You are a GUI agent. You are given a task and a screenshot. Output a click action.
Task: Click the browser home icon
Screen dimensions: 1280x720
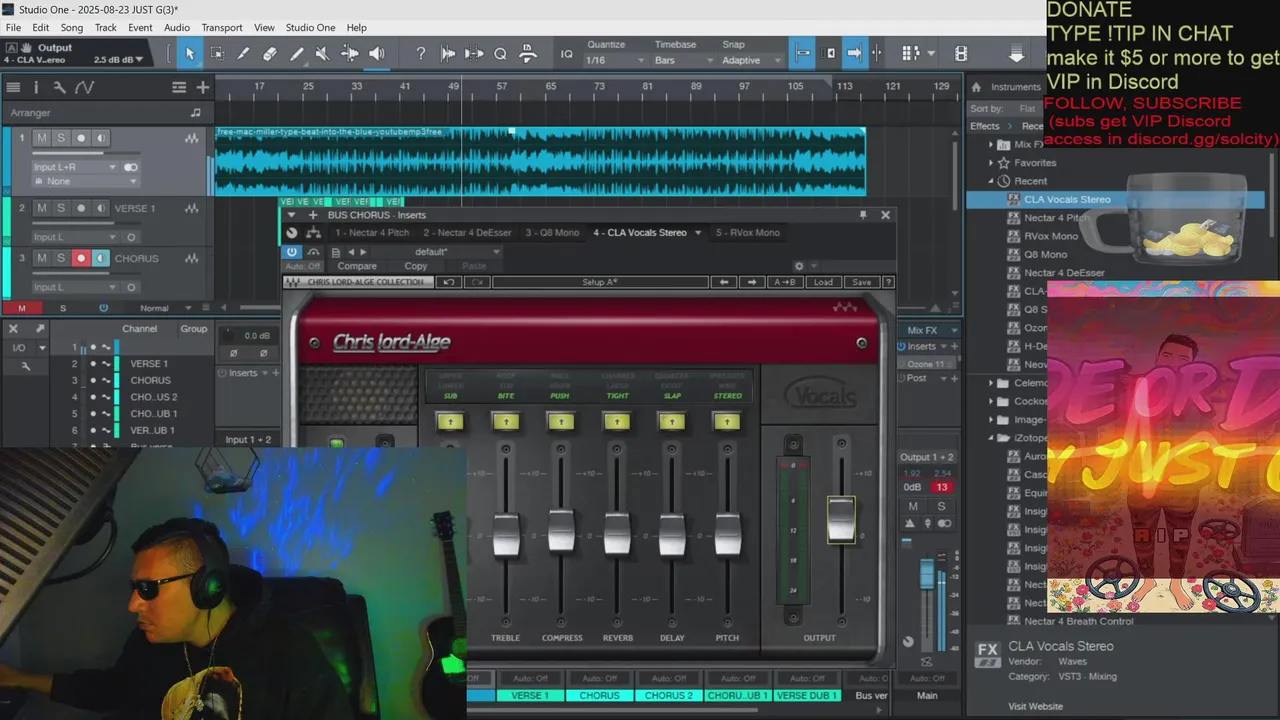pyautogui.click(x=976, y=87)
